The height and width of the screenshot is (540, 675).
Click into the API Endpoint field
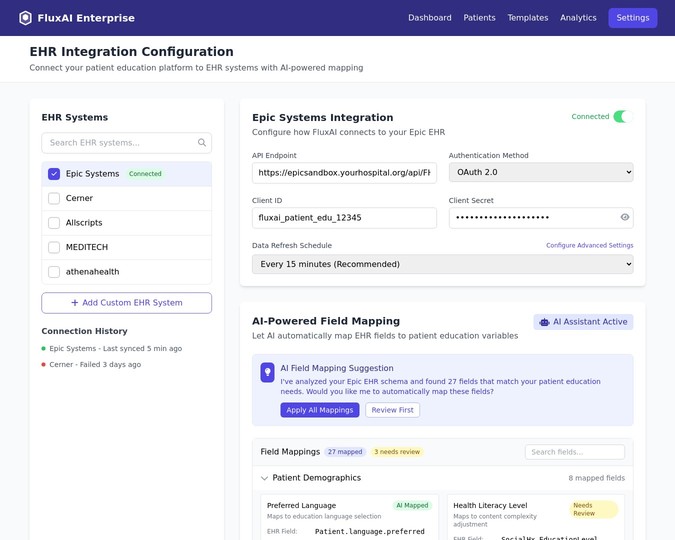pyautogui.click(x=344, y=173)
